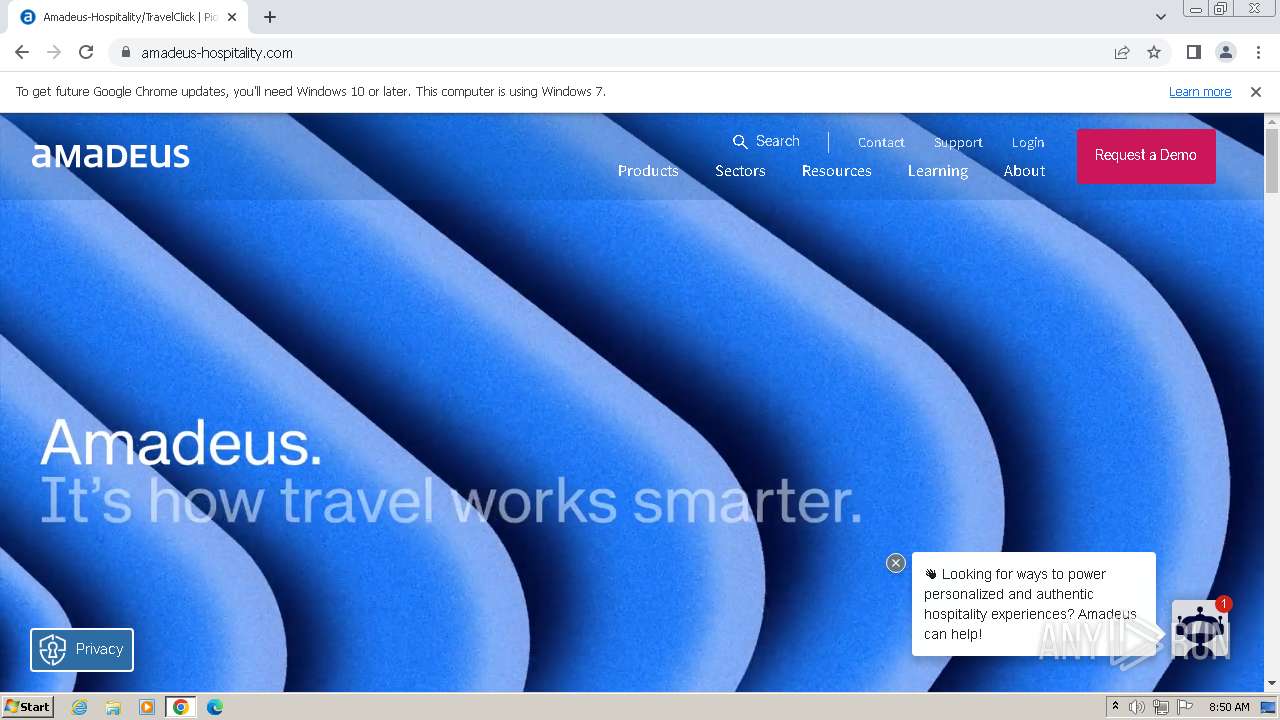Open a new tab with the plus button

270,16
